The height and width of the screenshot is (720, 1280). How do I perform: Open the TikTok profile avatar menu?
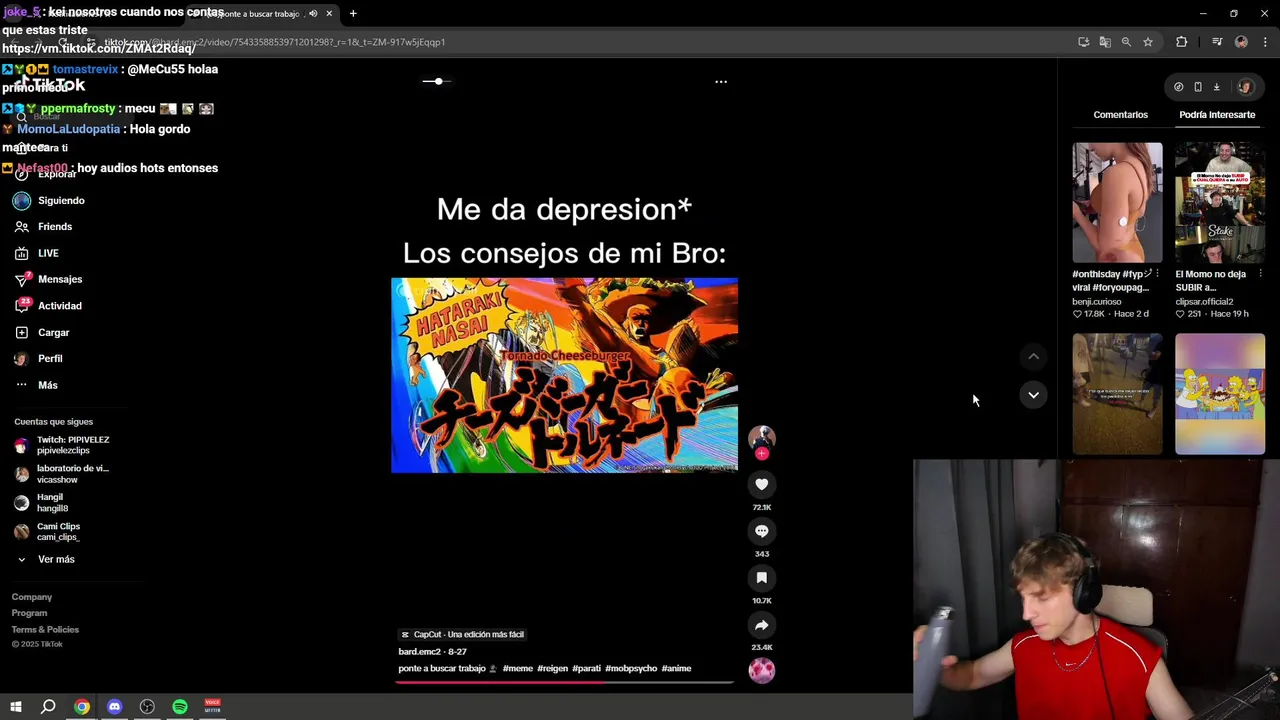pos(1244,87)
